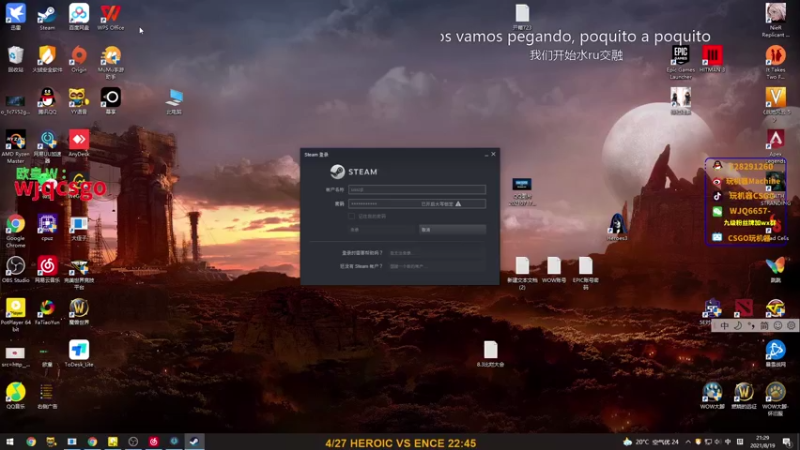The image size is (800, 450).
Task: Open the Dota 2 red desktop icon
Action: pyautogui.click(x=744, y=308)
